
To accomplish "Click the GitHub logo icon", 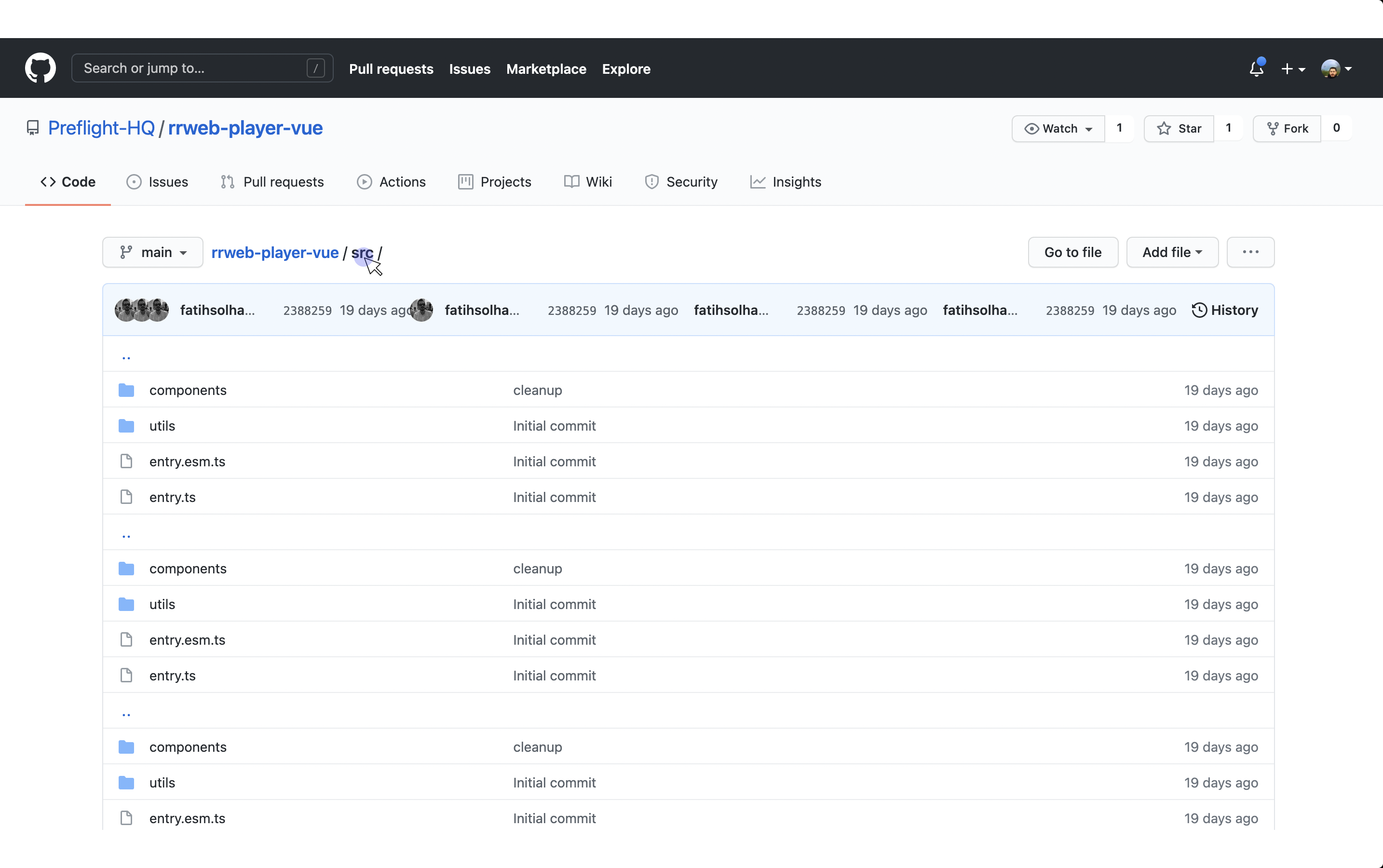I will coord(40,67).
